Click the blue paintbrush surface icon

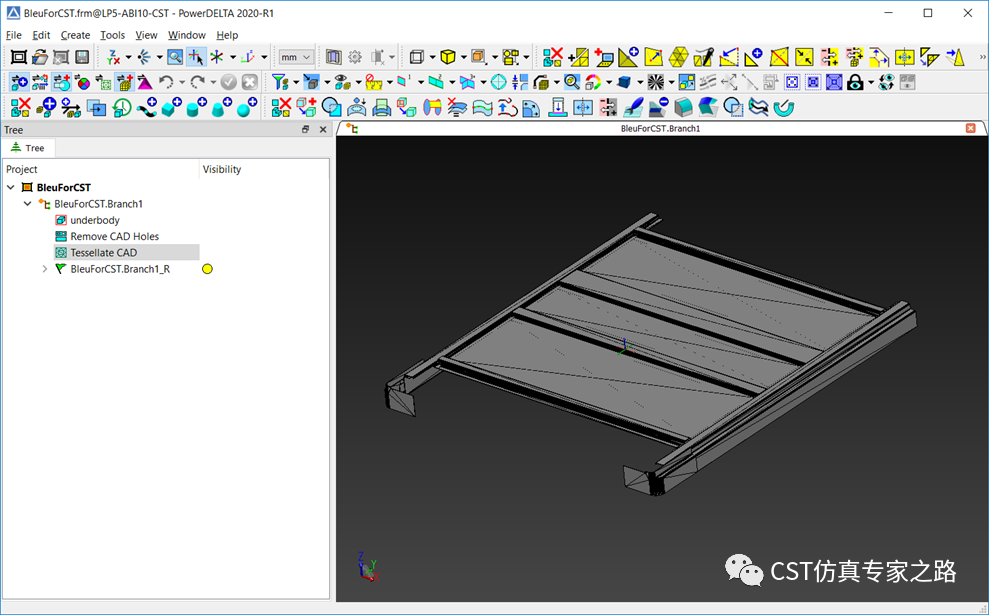pos(633,107)
